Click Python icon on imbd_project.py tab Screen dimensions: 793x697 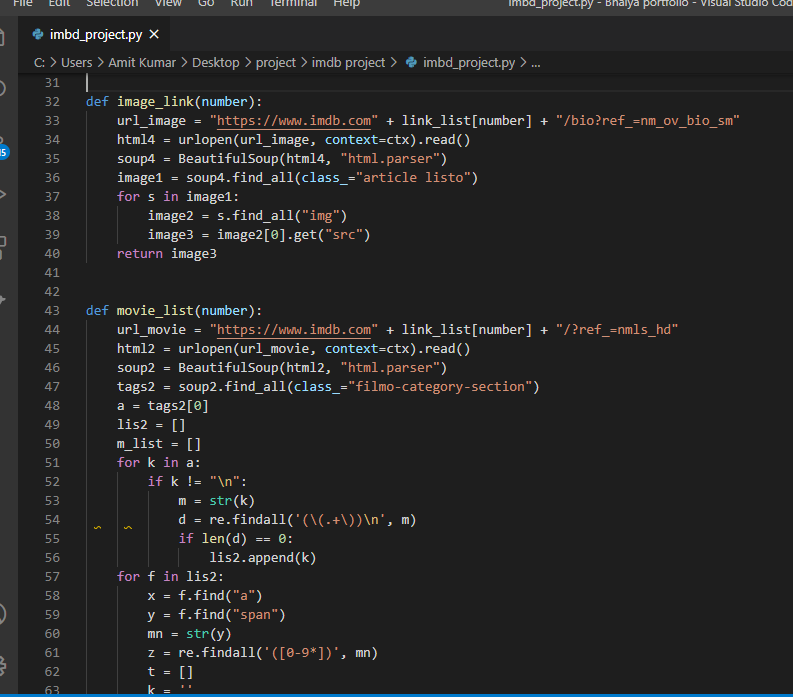pos(38,35)
